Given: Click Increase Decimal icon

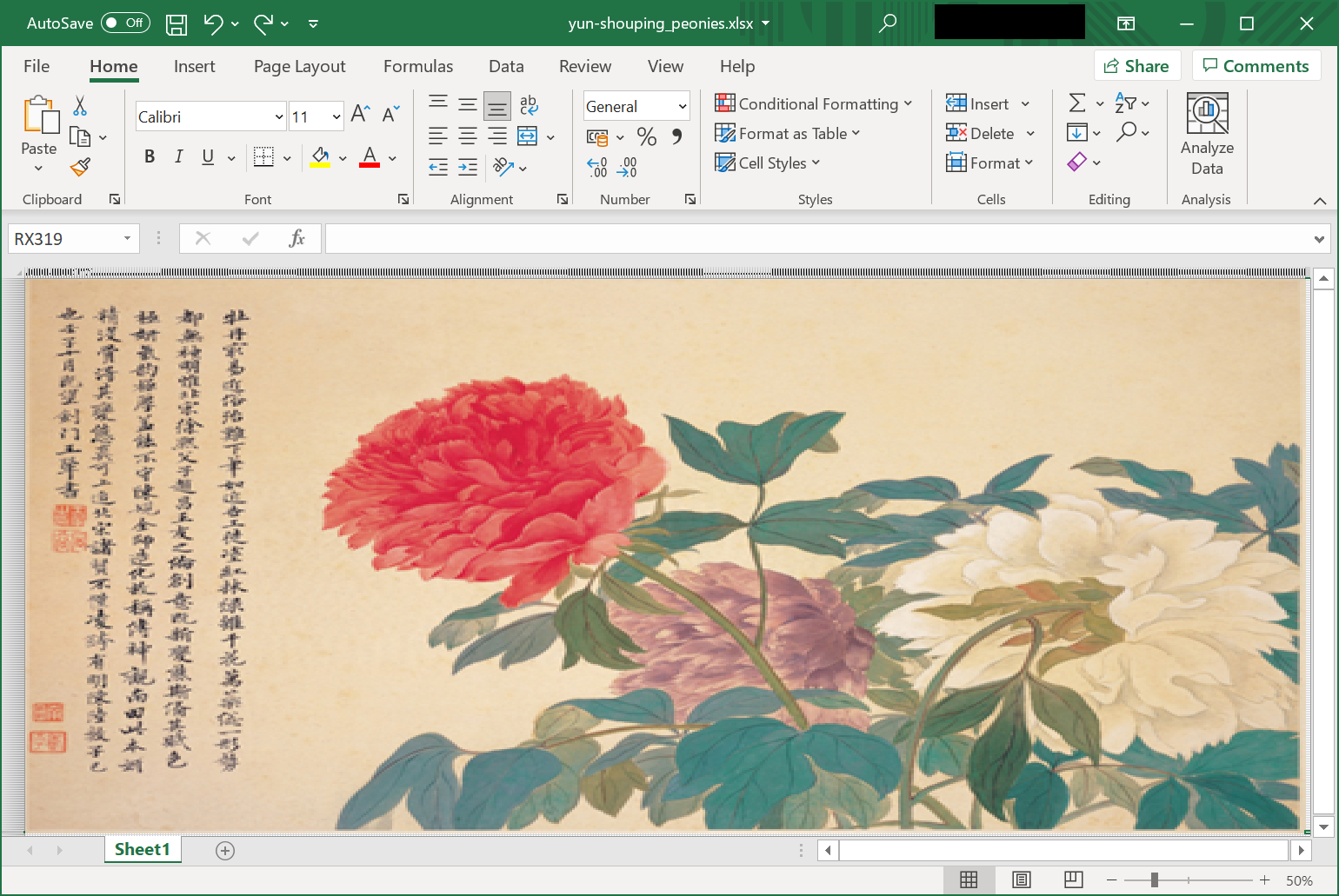Looking at the screenshot, I should [x=597, y=167].
